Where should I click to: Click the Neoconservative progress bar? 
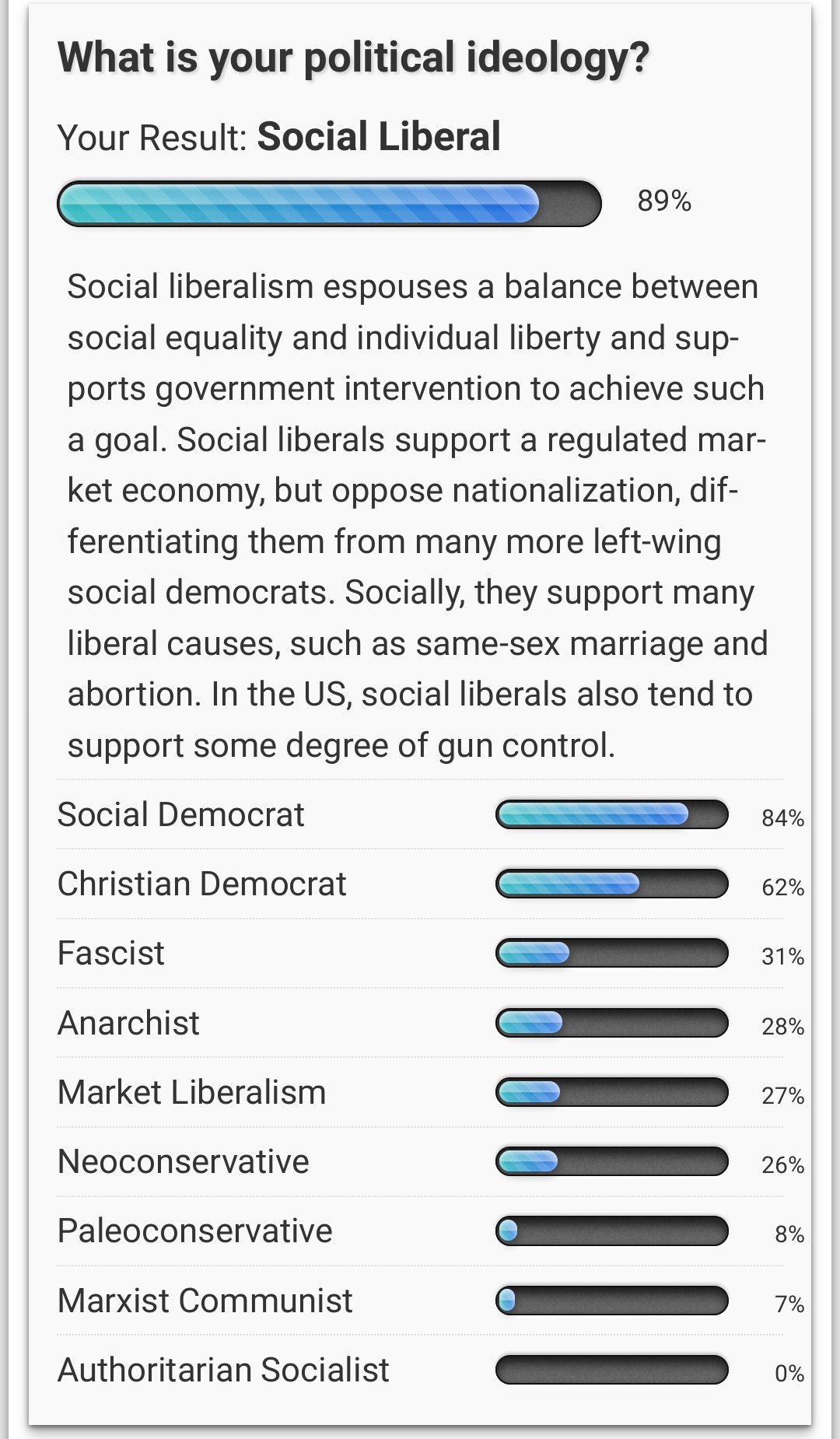coord(611,1161)
